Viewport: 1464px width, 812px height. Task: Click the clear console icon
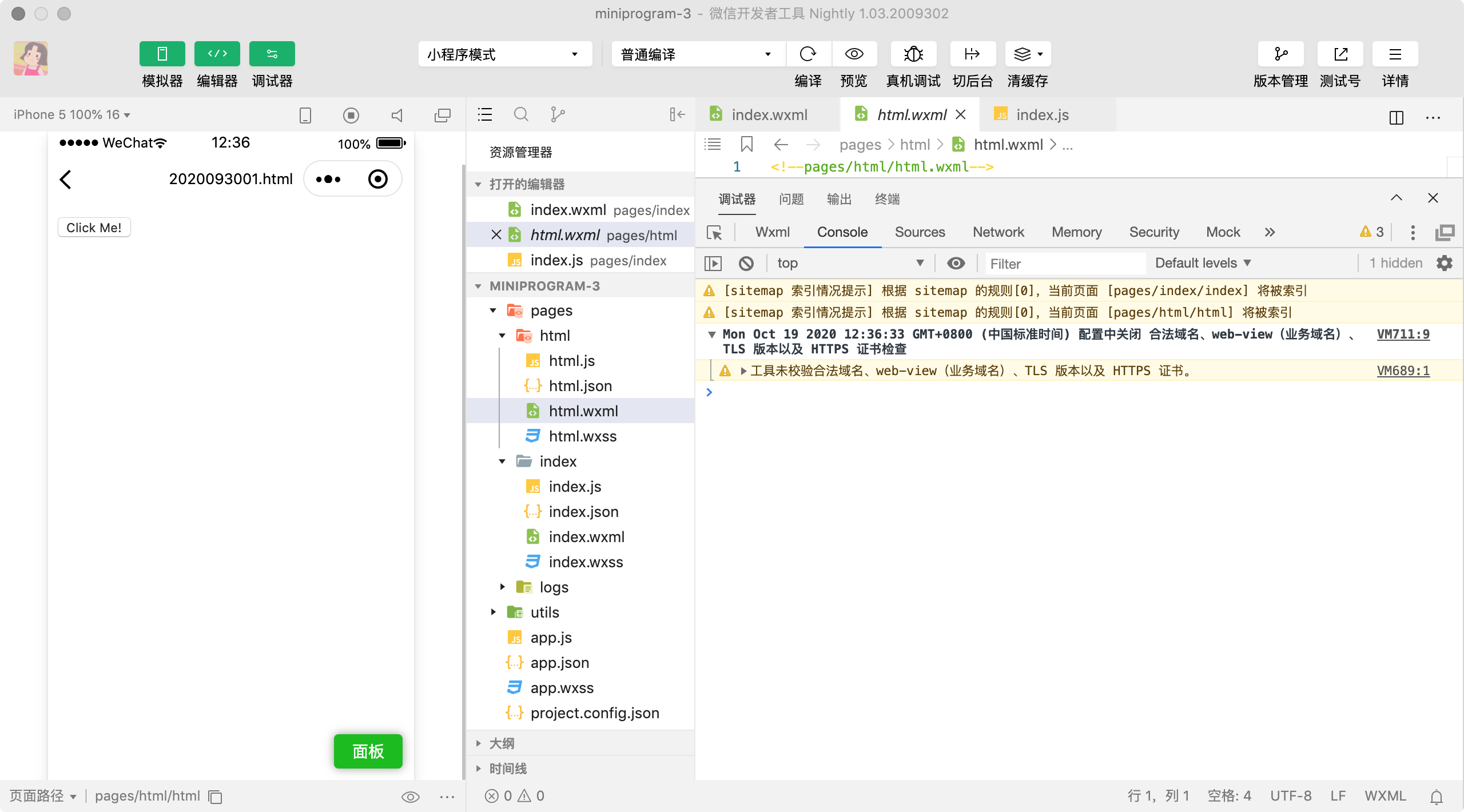click(x=746, y=264)
